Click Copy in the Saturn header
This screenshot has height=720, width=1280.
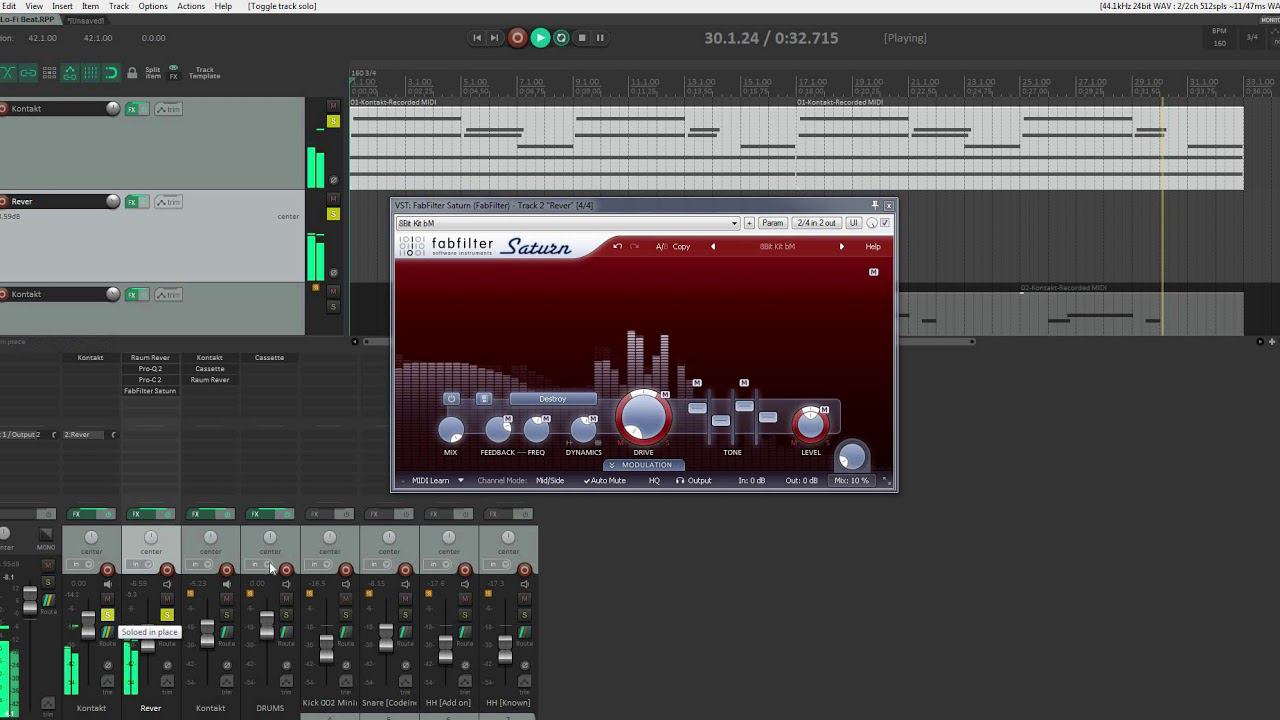[x=681, y=247]
